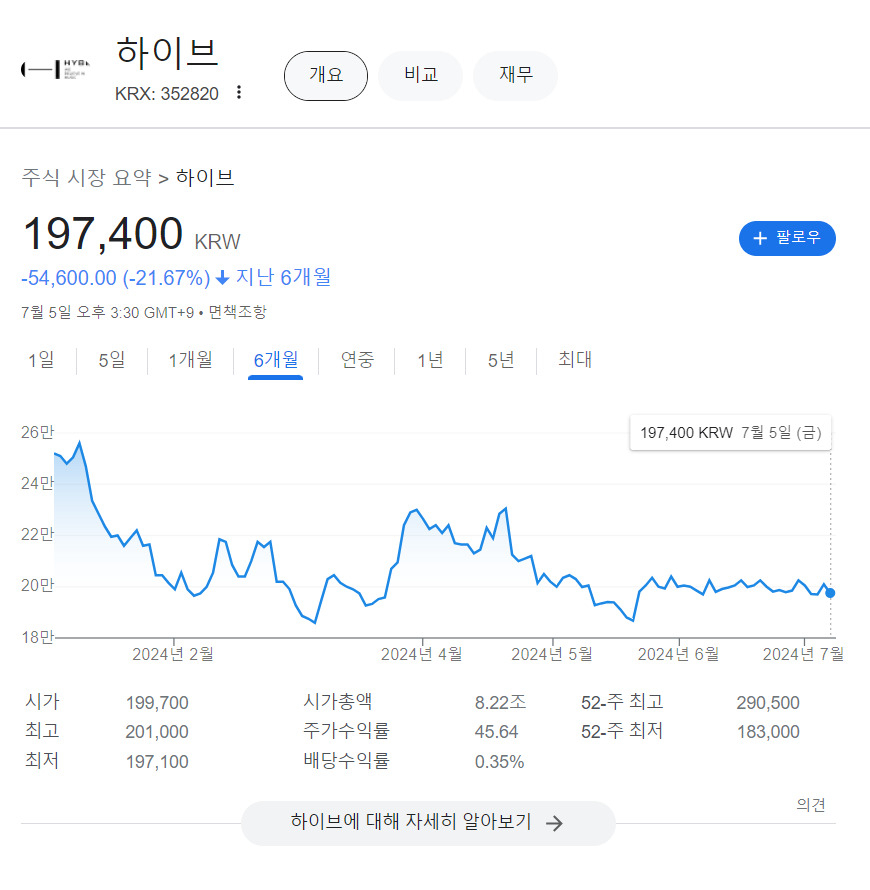This screenshot has width=870, height=890.
Task: Click the 52-주 최고 value 290,500
Action: tap(768, 703)
